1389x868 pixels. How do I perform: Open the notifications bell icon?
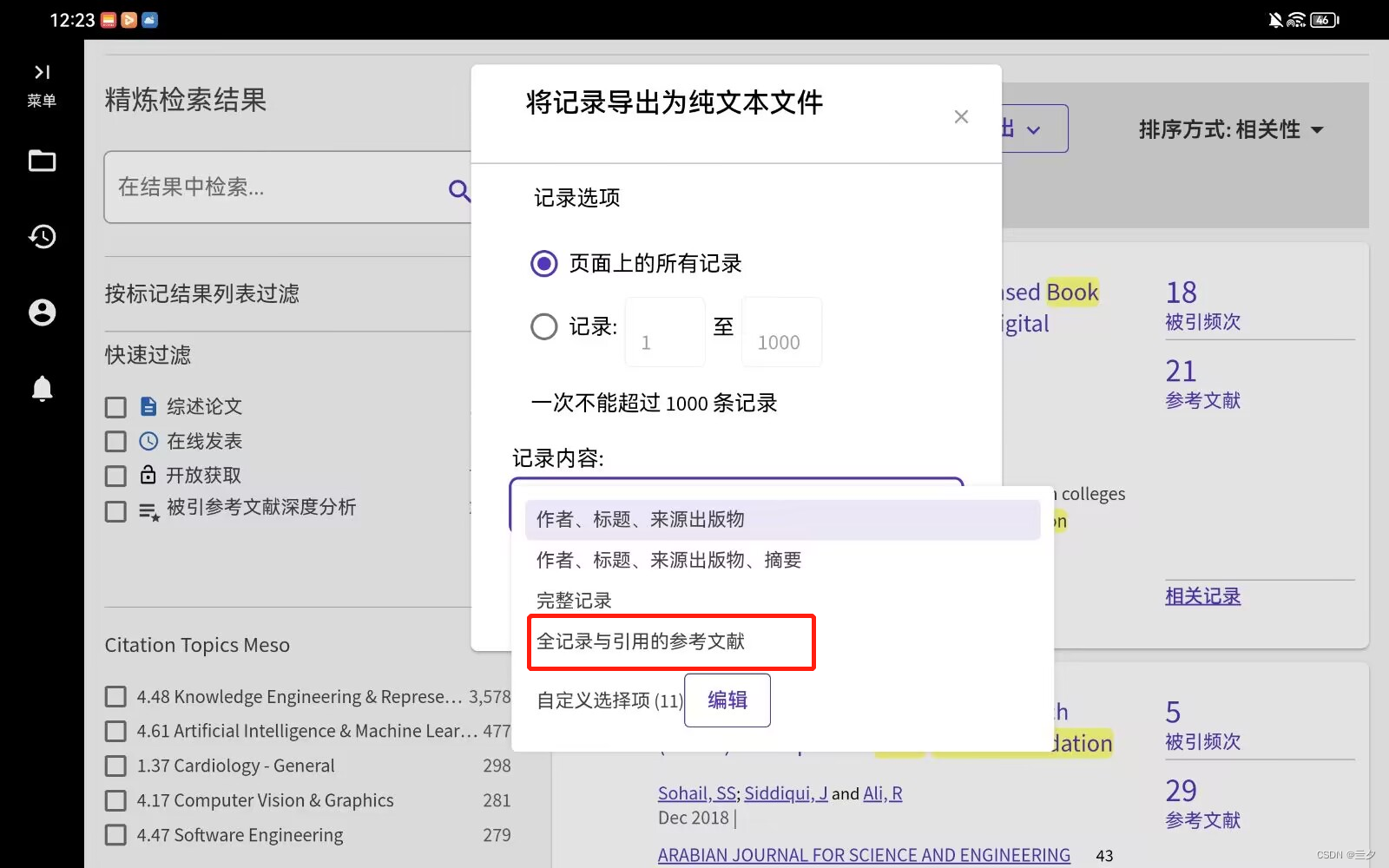pyautogui.click(x=42, y=388)
